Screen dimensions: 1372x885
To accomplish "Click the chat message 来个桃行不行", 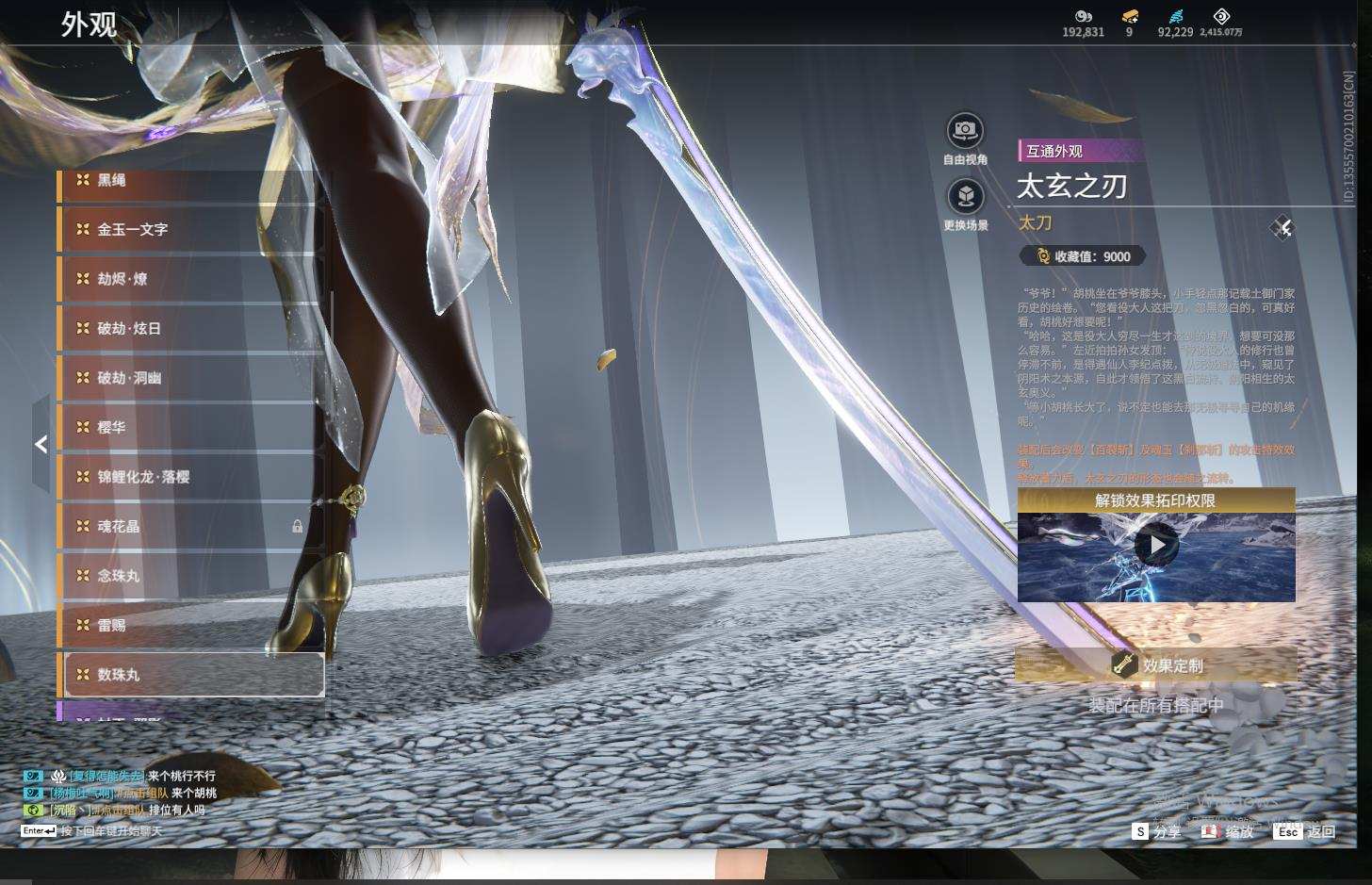I will point(182,777).
